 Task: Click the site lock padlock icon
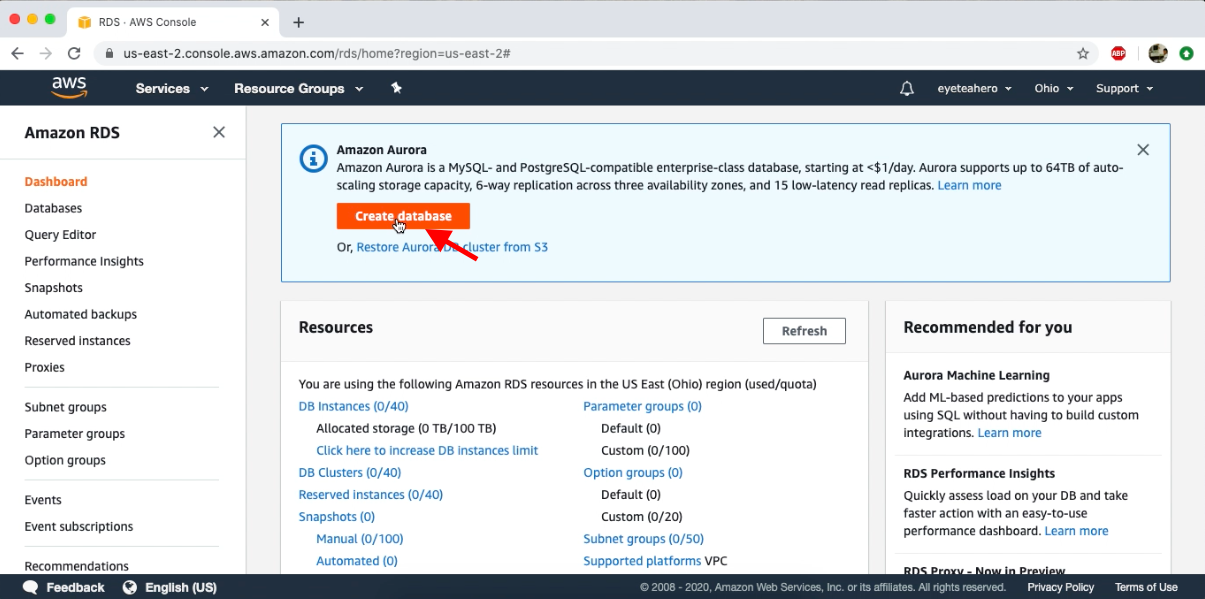point(108,53)
